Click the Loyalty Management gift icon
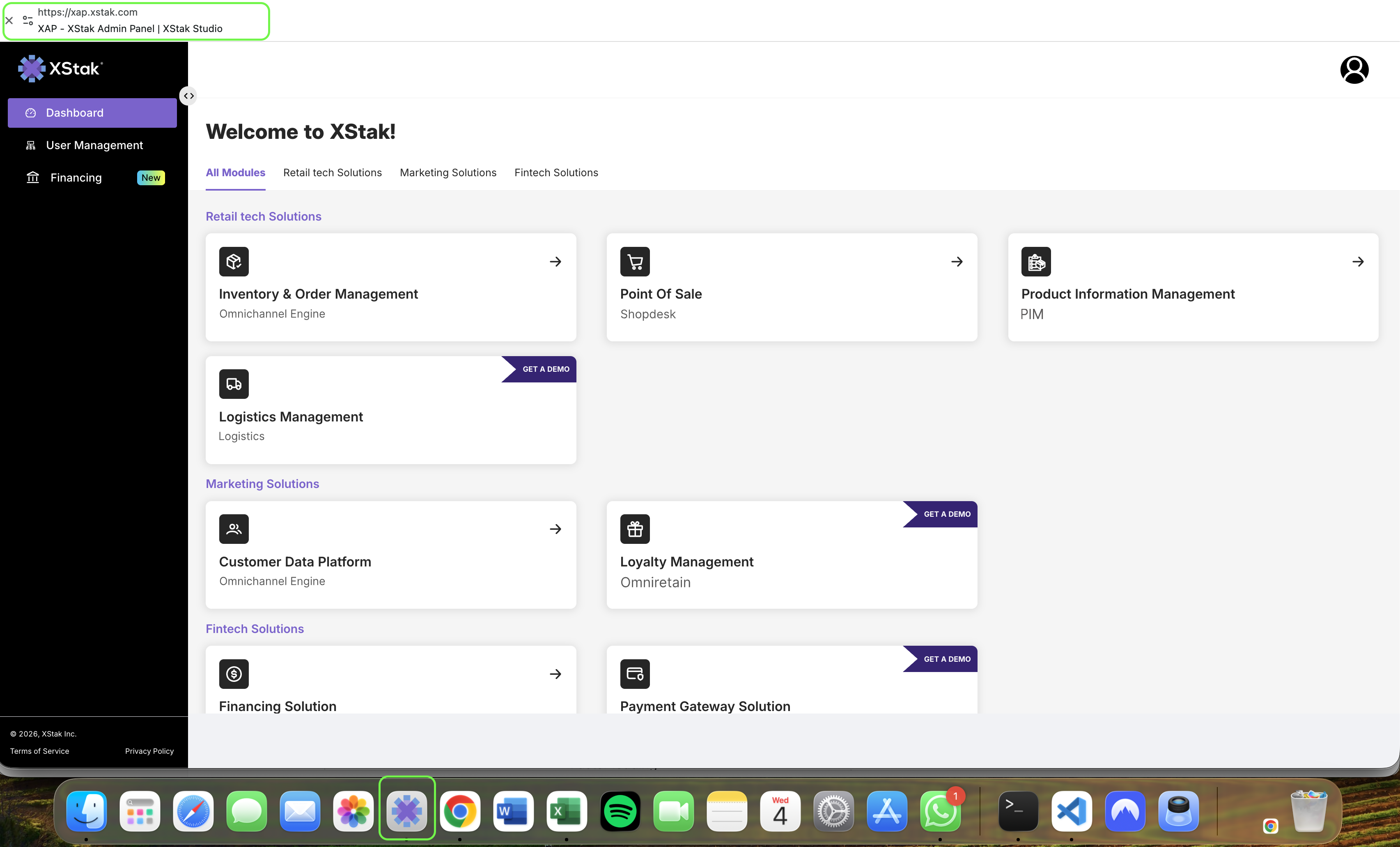The width and height of the screenshot is (1400, 847). [635, 529]
